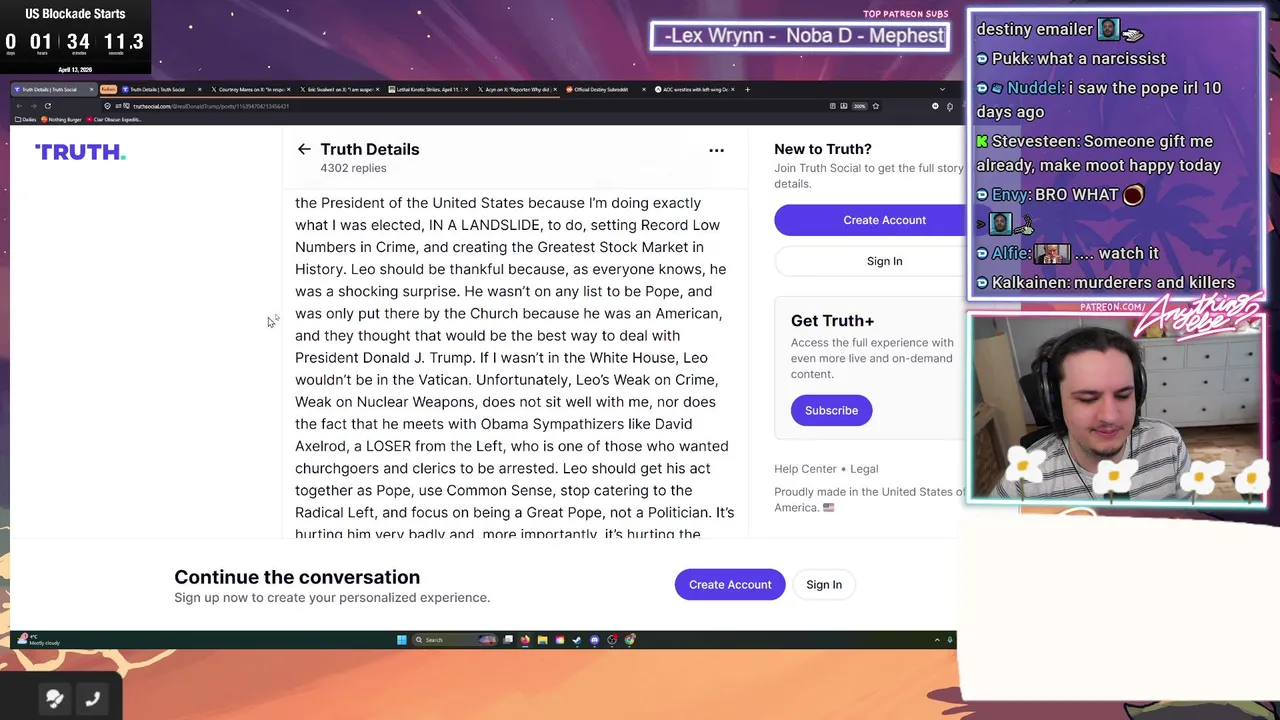This screenshot has width=1280, height=720.
Task: Switch to the Eric Swalwell on X tab
Action: click(x=340, y=89)
